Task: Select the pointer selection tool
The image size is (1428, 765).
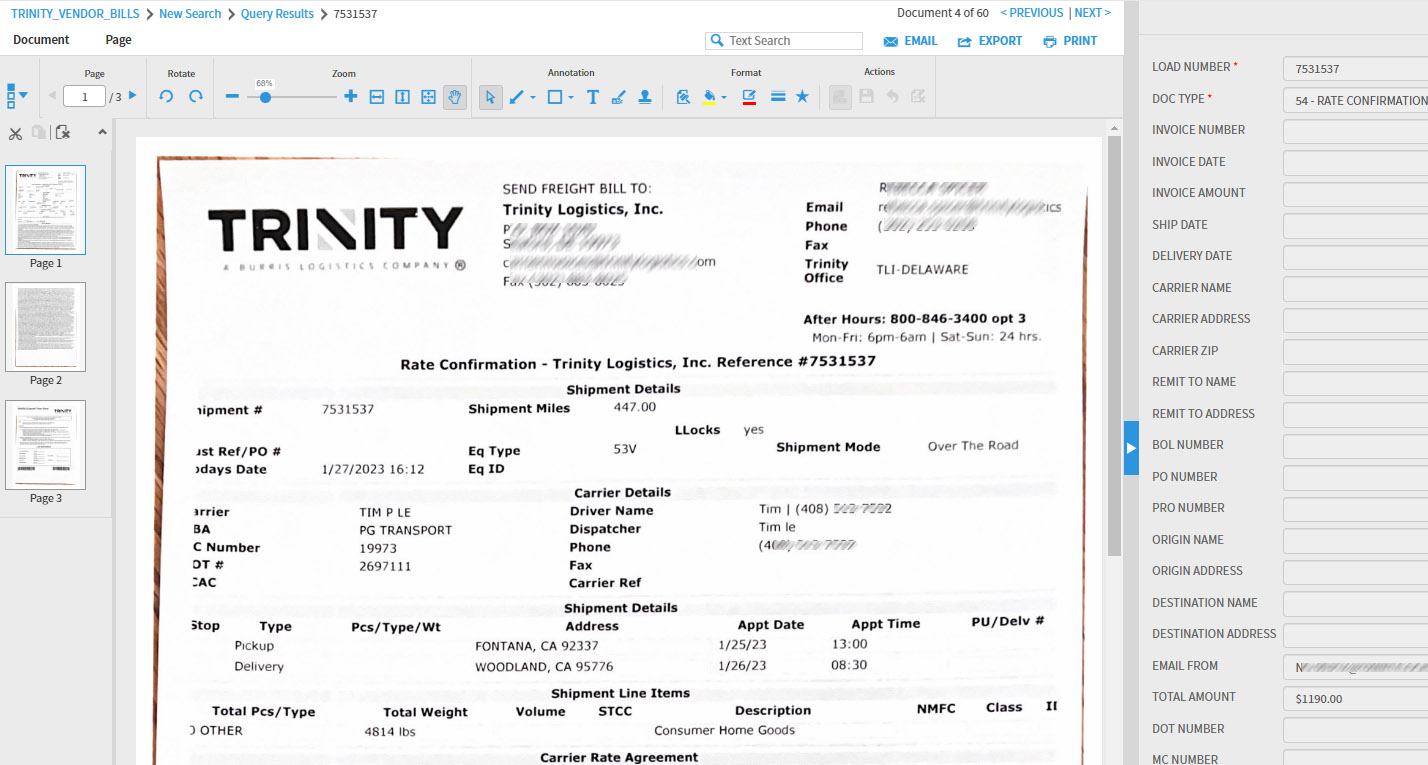Action: click(x=490, y=96)
